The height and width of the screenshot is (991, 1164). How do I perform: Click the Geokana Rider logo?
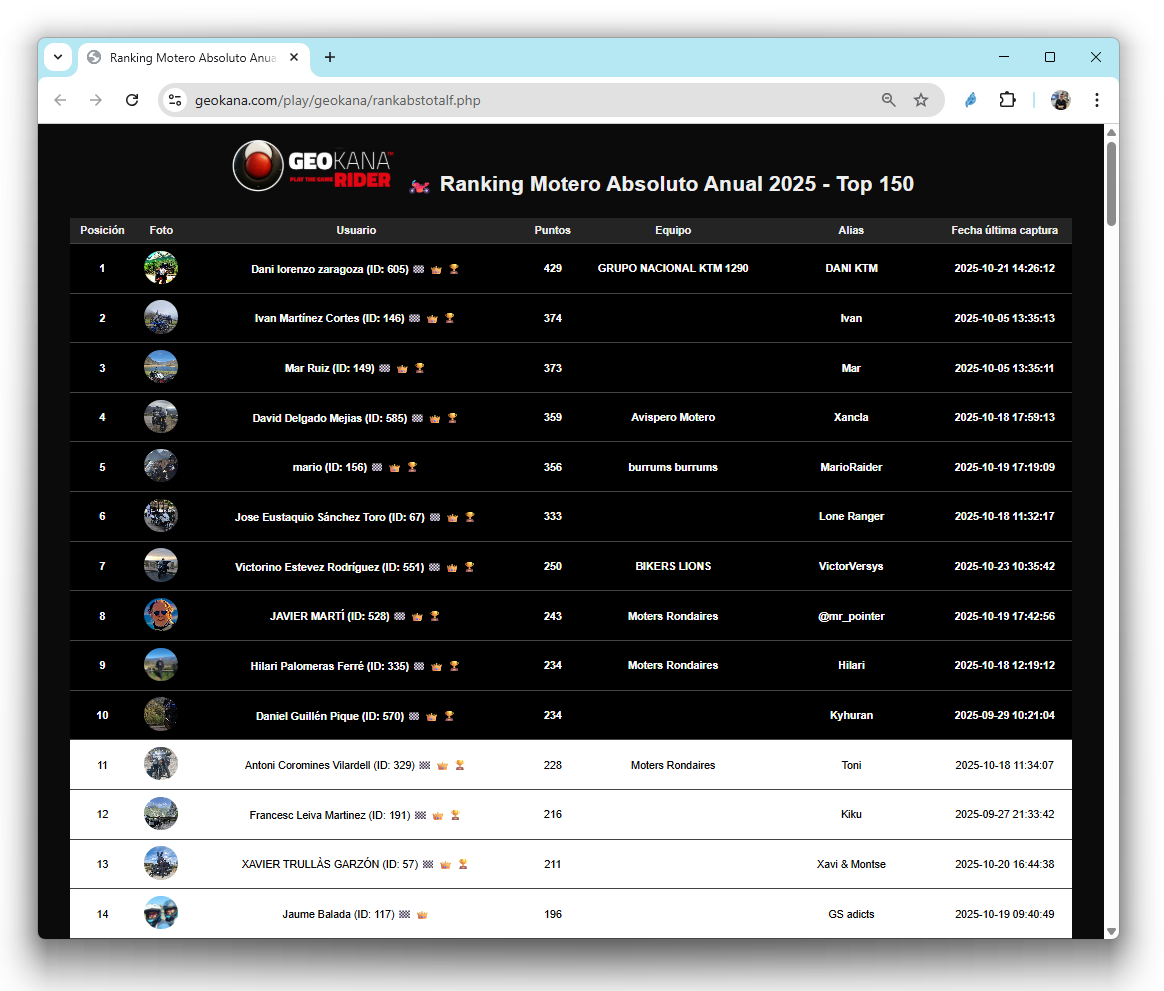(313, 167)
